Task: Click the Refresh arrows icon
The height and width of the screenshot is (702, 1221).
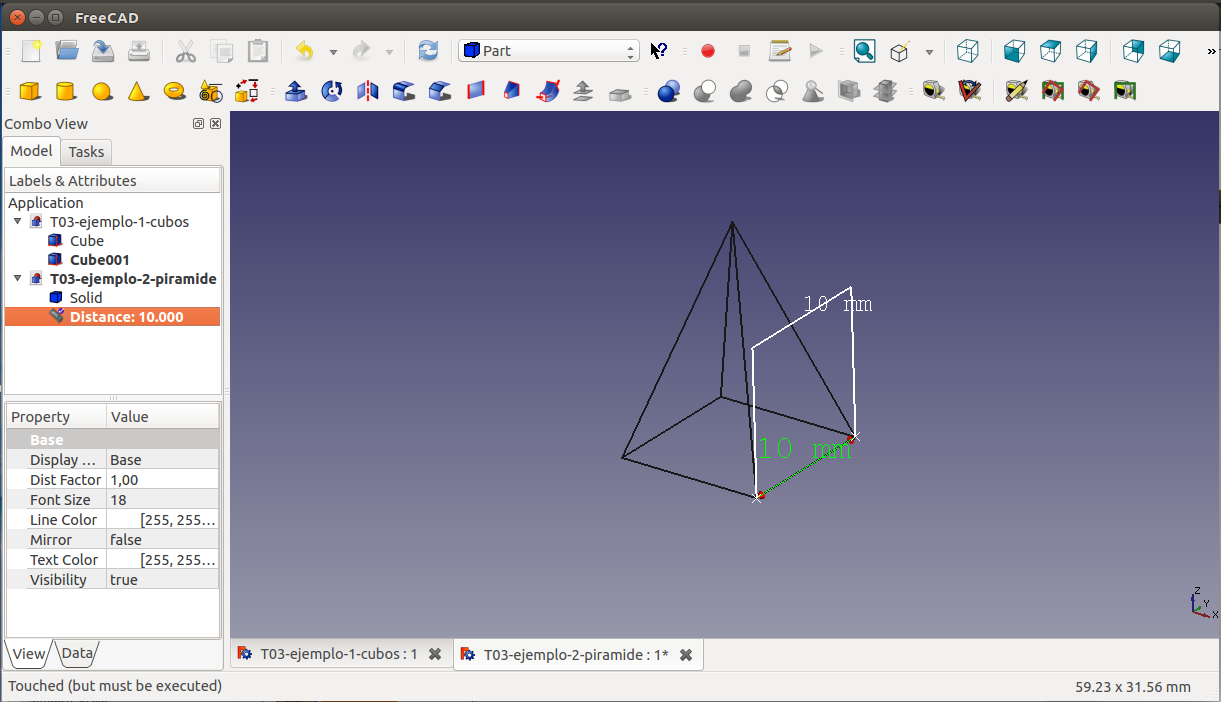Action: [428, 51]
